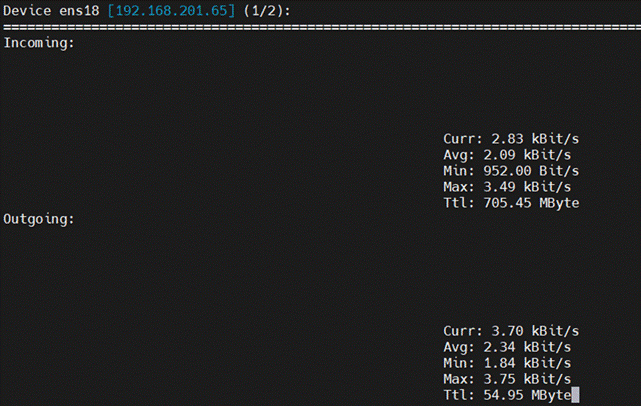Click the outgoing Avg 2.34 kBit/s line

pos(507,347)
